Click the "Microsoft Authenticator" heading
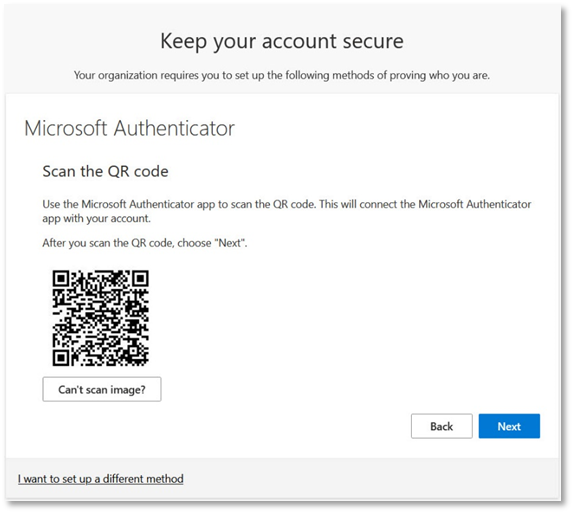The image size is (573, 513). coord(129,128)
